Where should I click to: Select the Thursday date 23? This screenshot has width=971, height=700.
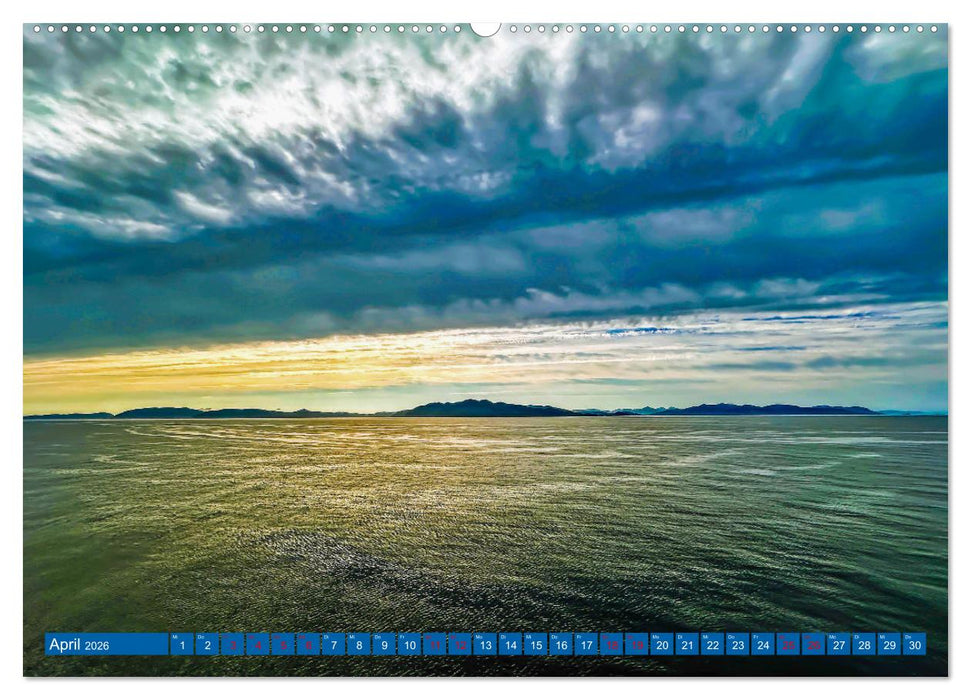737,644
